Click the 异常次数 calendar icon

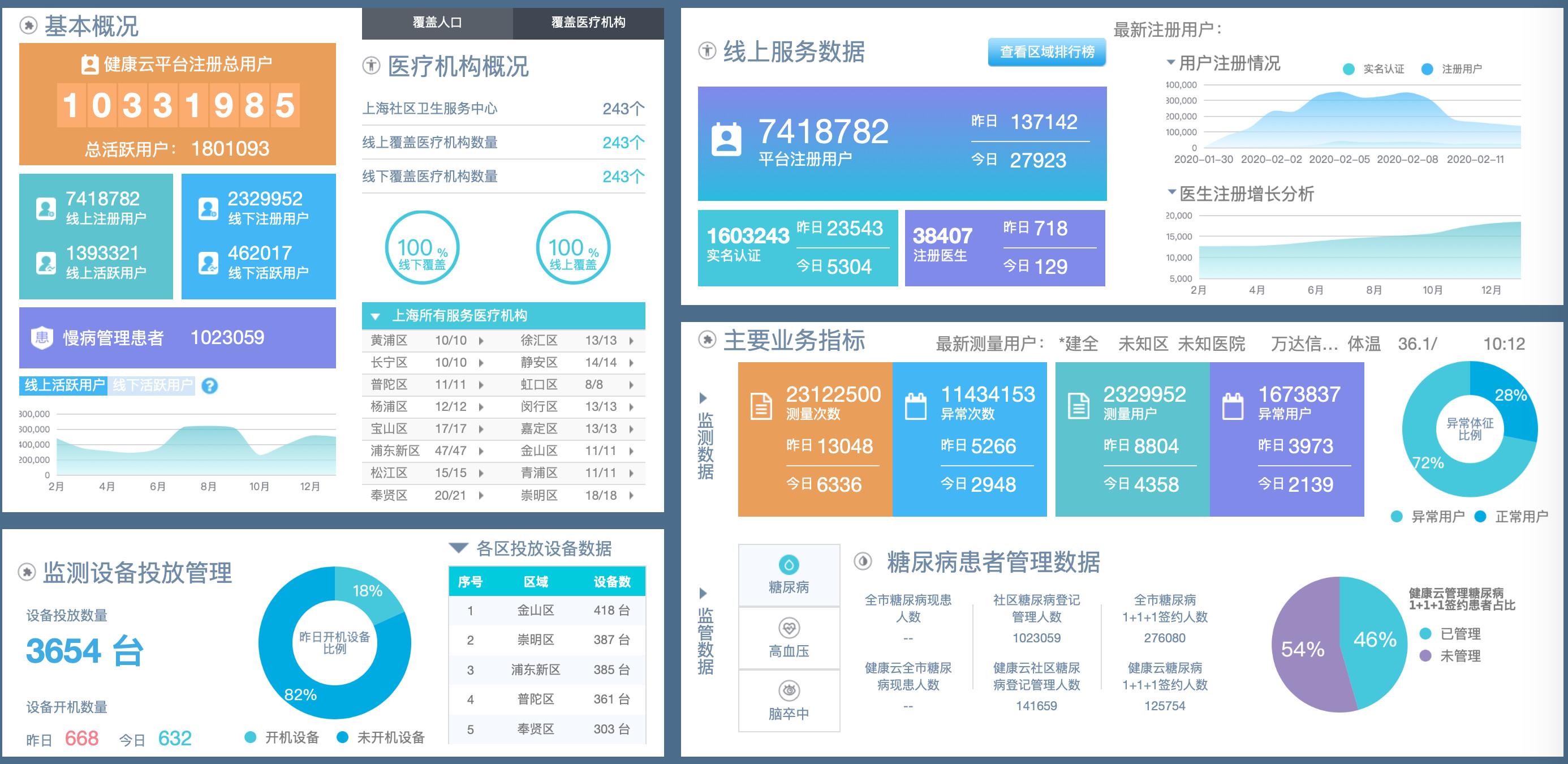[x=915, y=406]
